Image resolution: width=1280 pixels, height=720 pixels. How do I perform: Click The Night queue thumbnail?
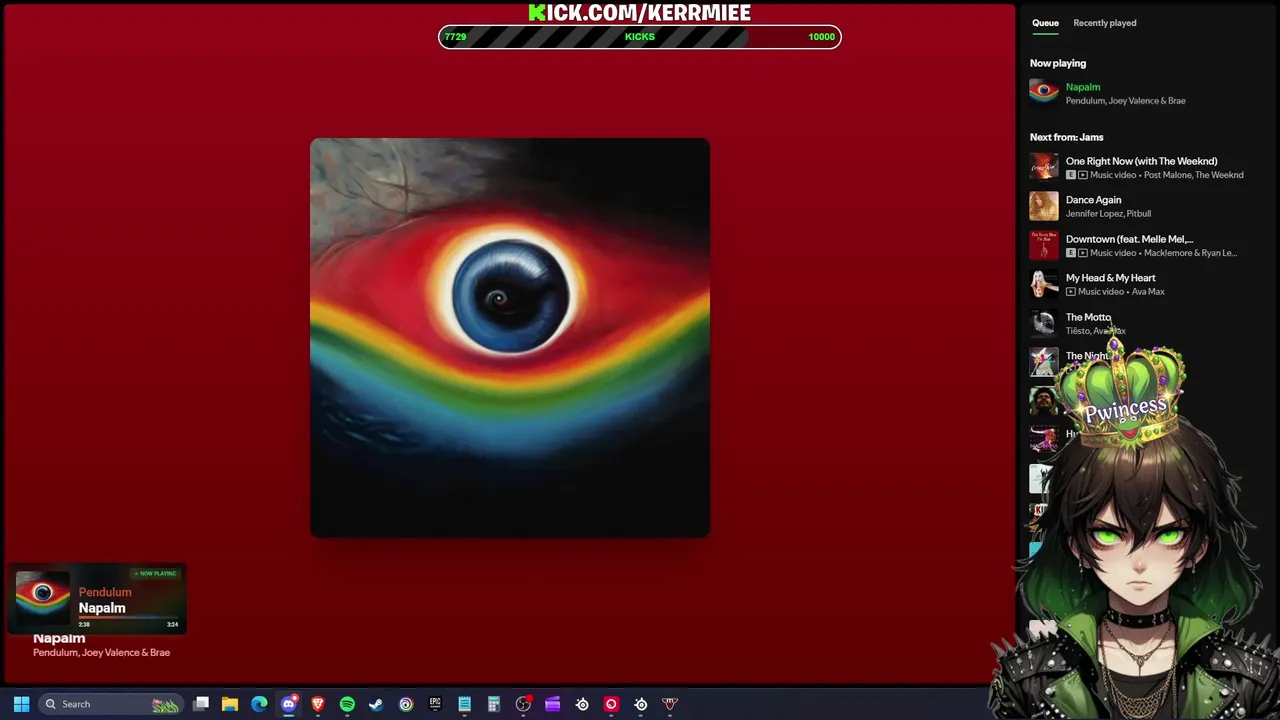1044,362
